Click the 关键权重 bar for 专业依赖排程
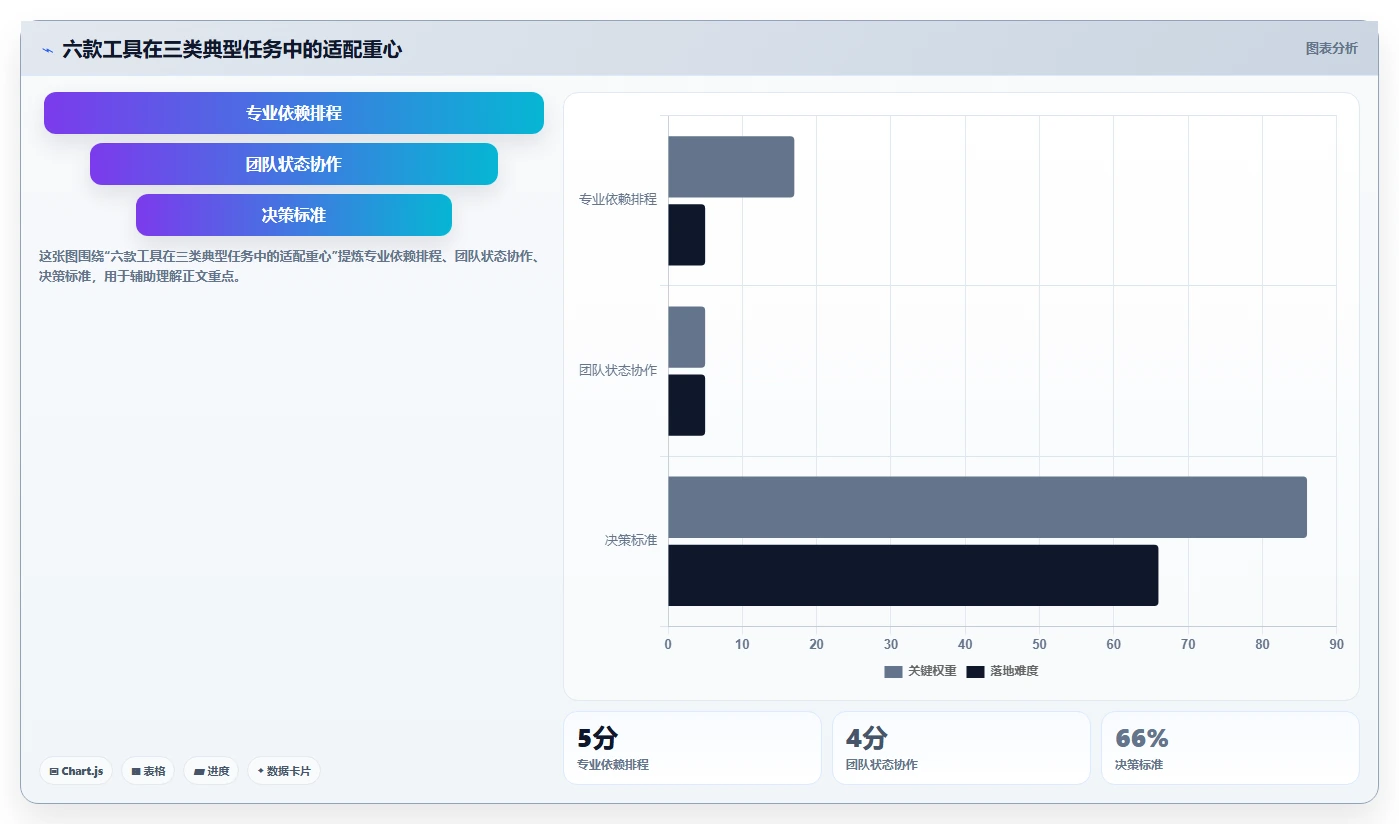The image size is (1399, 824). [731, 167]
